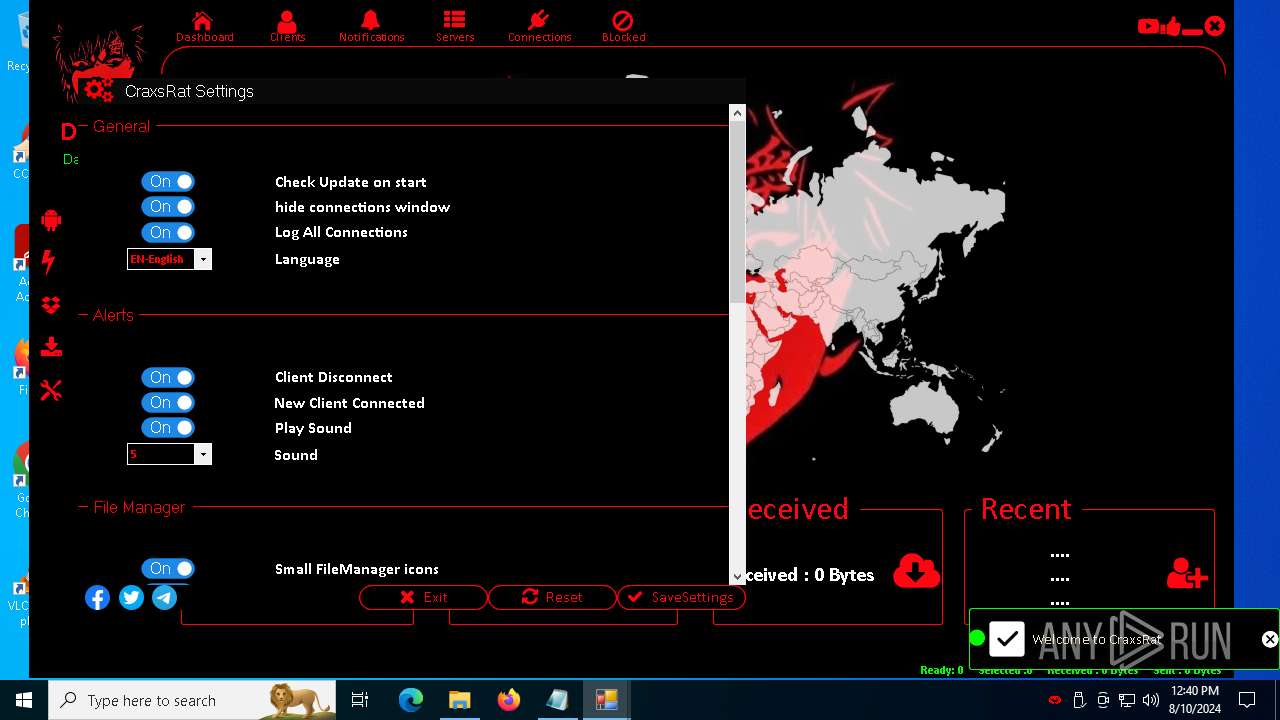
Task: Open the Clients person icon
Action: click(287, 21)
